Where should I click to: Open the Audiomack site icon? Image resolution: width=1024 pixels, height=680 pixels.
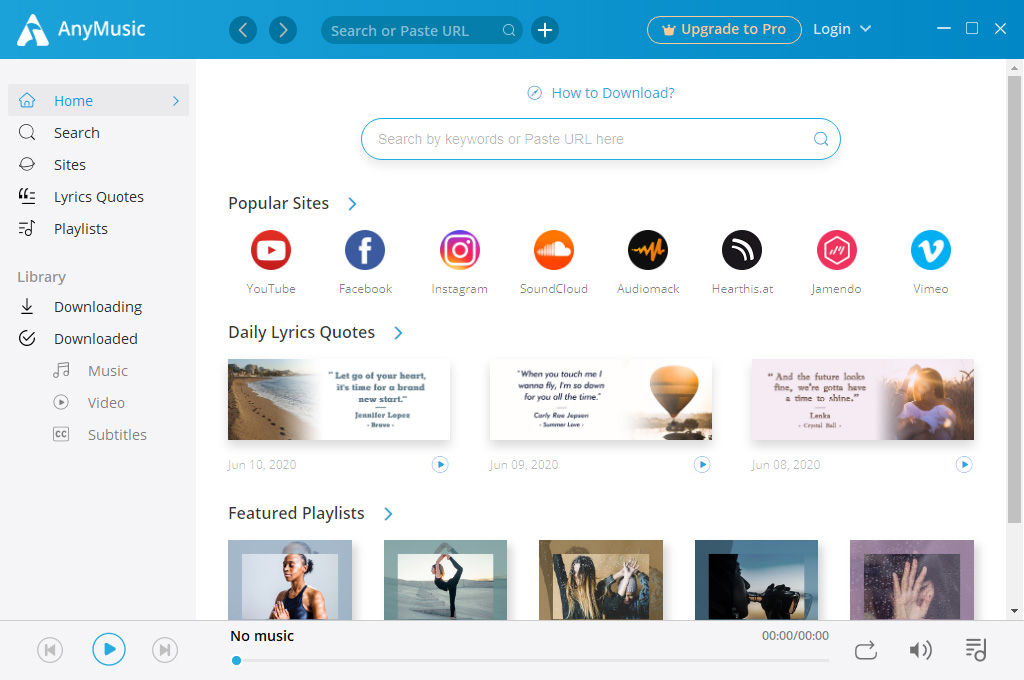point(648,250)
